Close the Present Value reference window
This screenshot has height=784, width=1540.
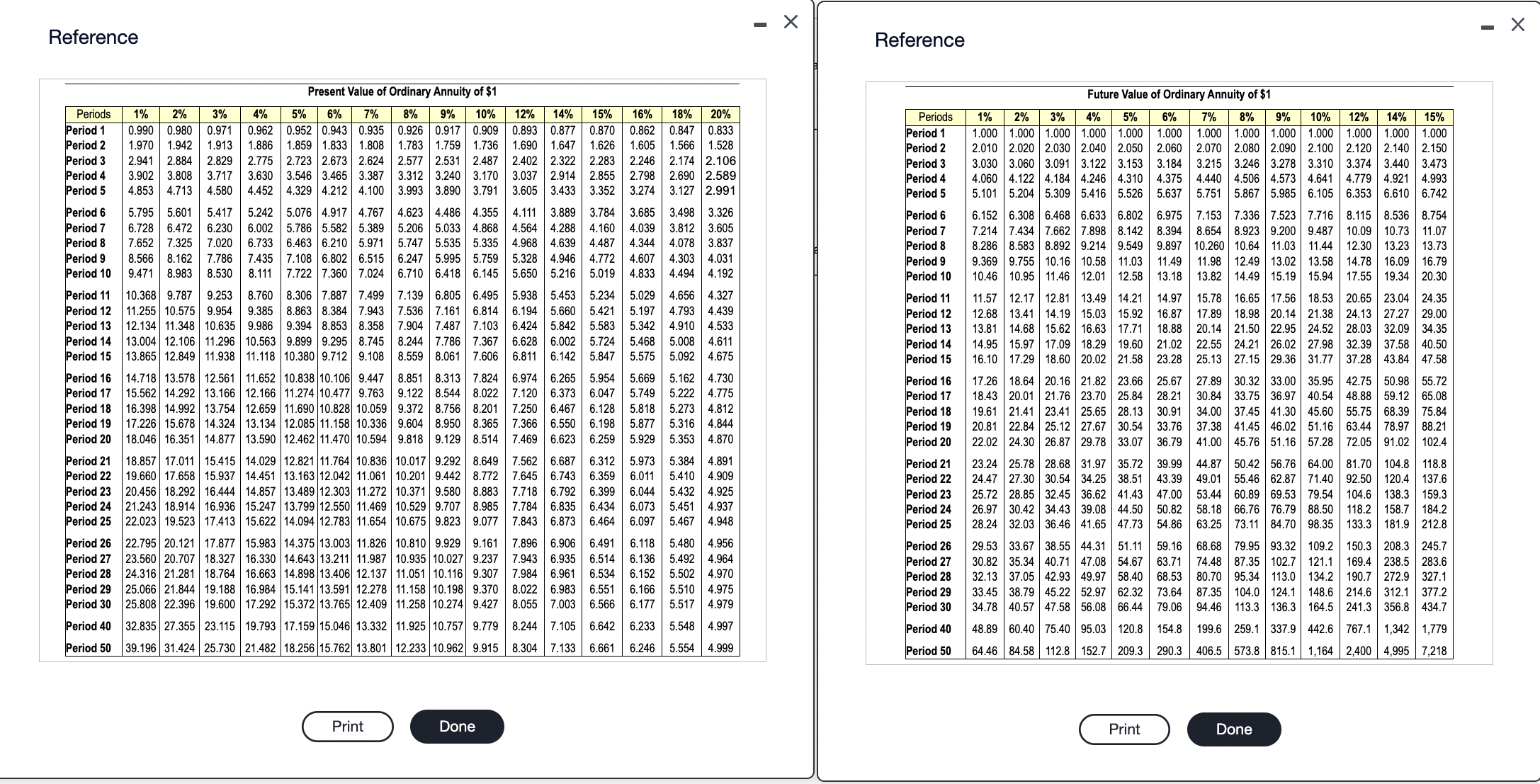(791, 22)
